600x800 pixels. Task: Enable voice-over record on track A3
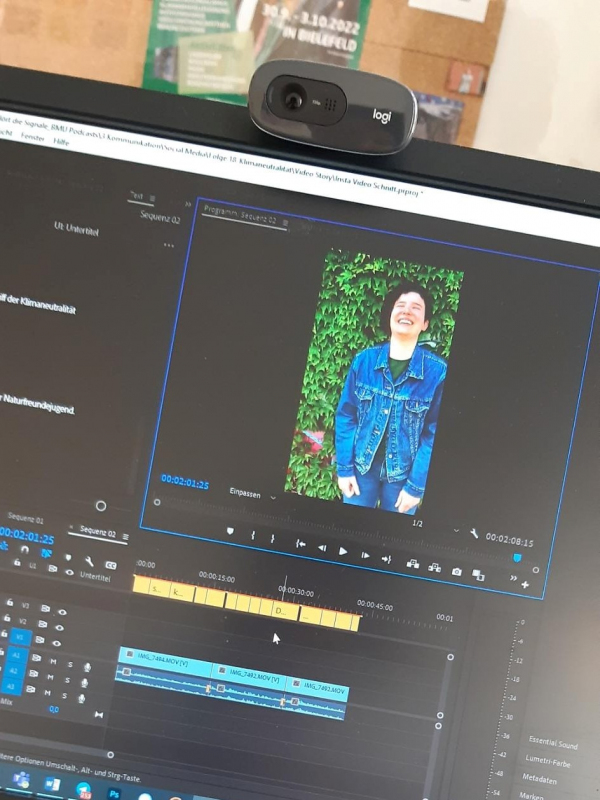[82, 697]
